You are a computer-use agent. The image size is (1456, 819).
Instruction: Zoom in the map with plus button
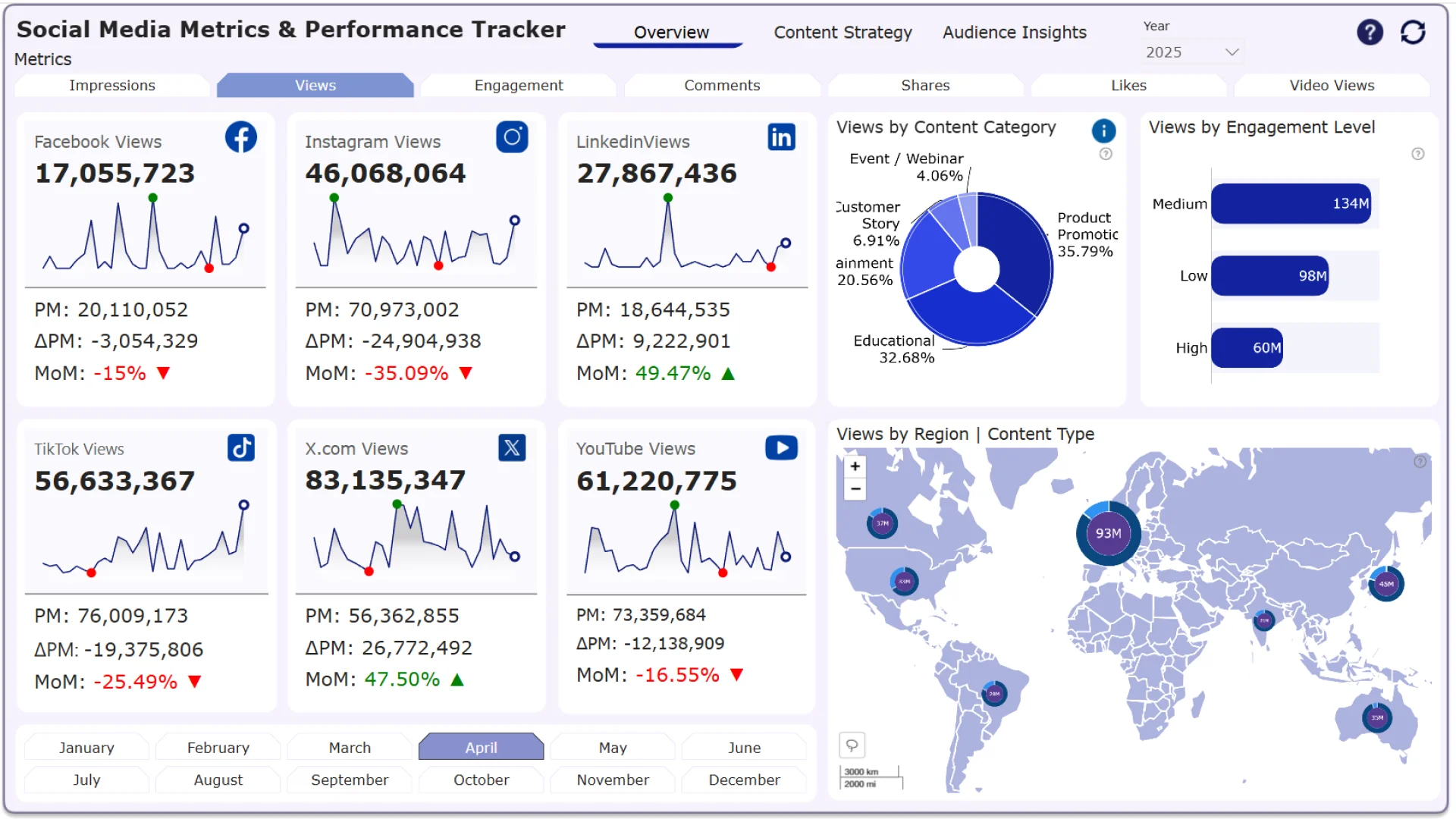click(855, 466)
